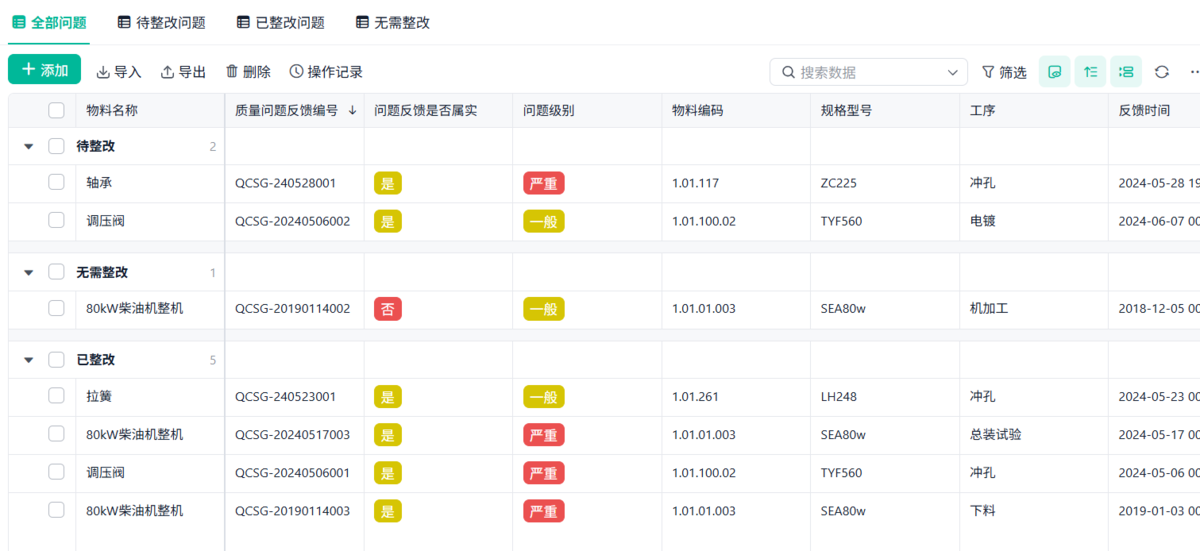Click the sort rows icon
This screenshot has width=1200, height=551.
click(x=1090, y=72)
